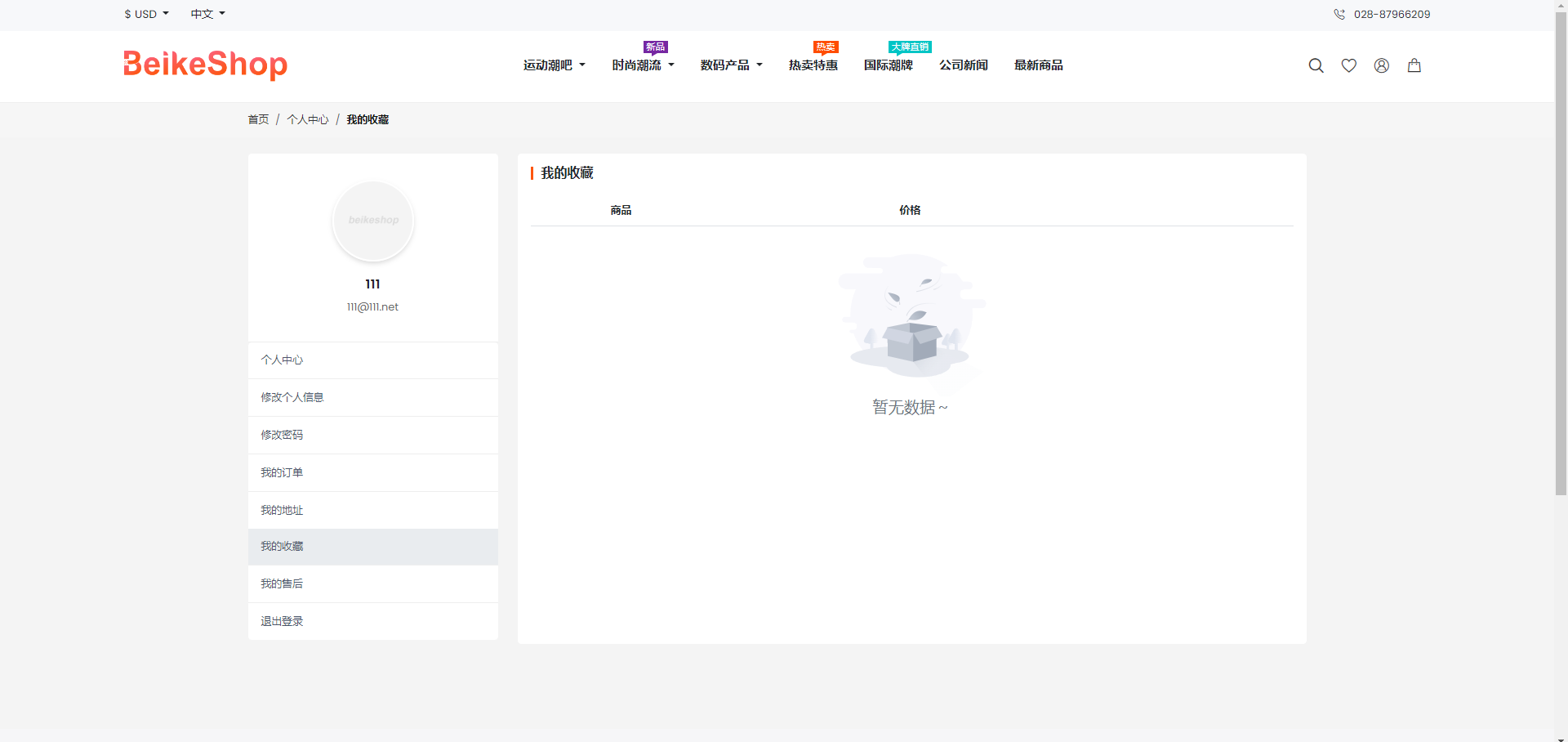
Task: Click the wishlist heart icon in header
Action: [x=1348, y=65]
